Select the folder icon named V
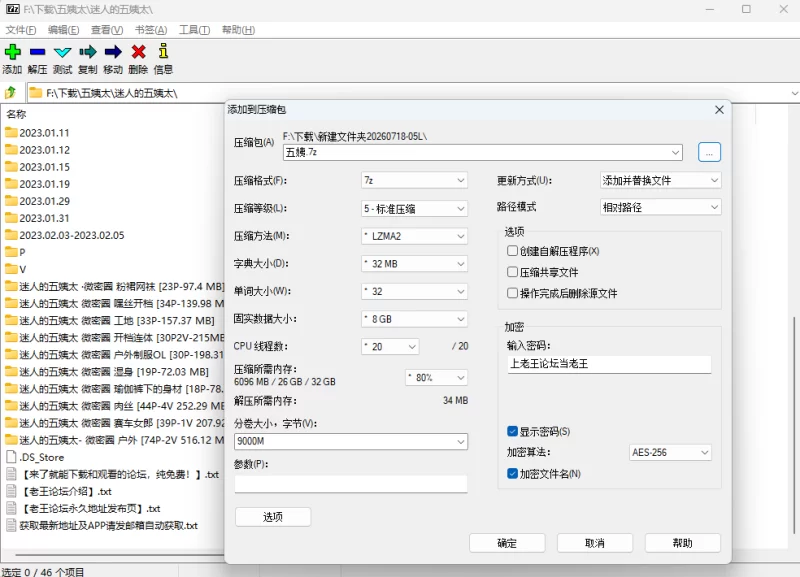This screenshot has width=800, height=577. (x=11, y=269)
